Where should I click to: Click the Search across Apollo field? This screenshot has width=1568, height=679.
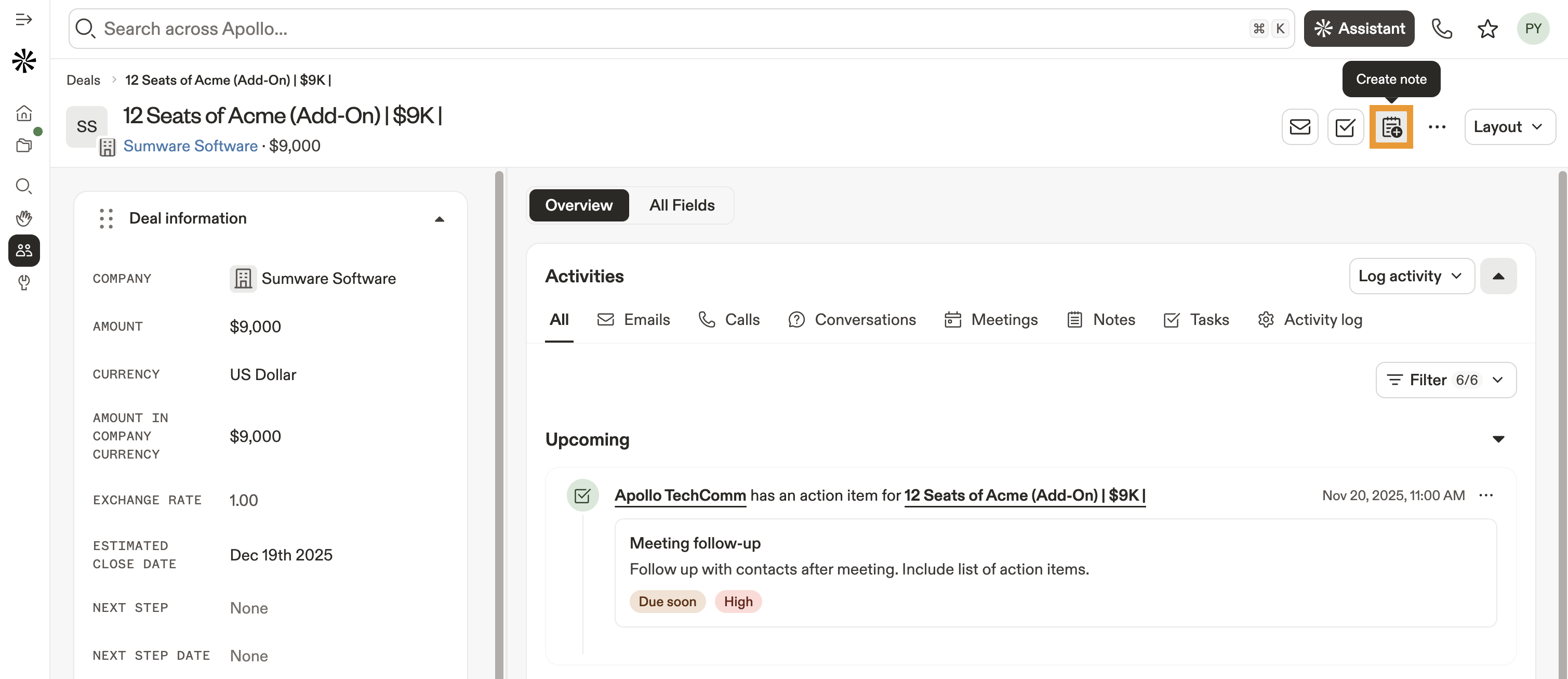(x=670, y=29)
